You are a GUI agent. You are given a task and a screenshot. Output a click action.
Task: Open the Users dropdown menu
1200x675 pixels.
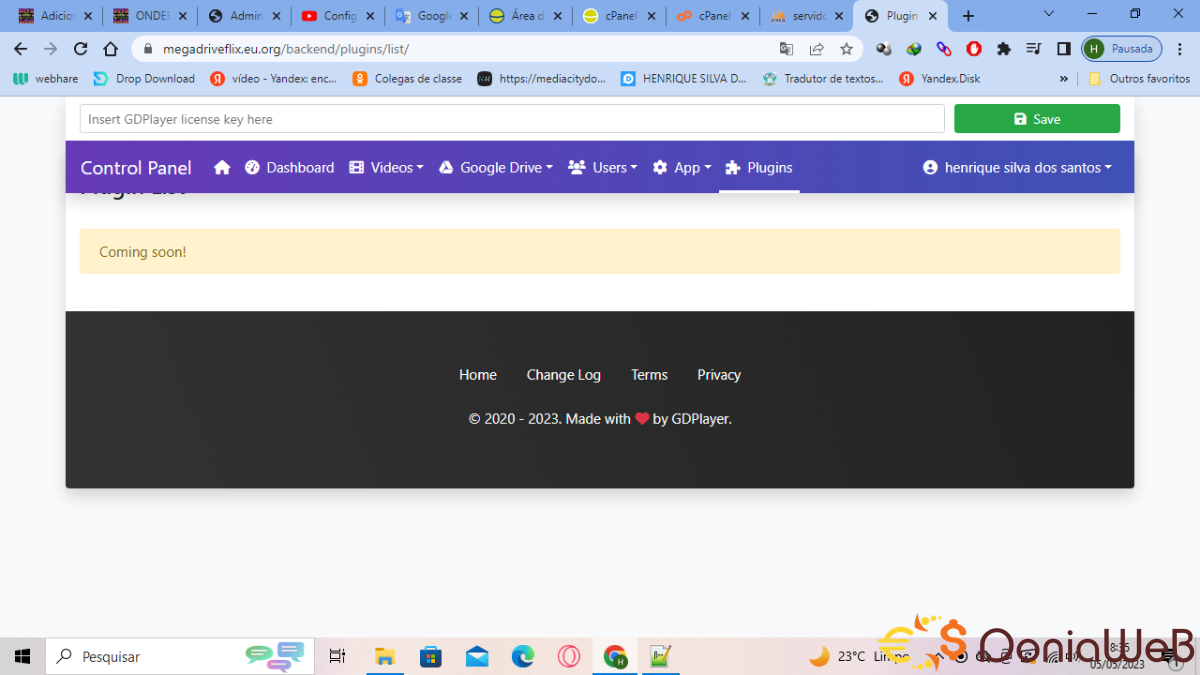click(x=602, y=168)
